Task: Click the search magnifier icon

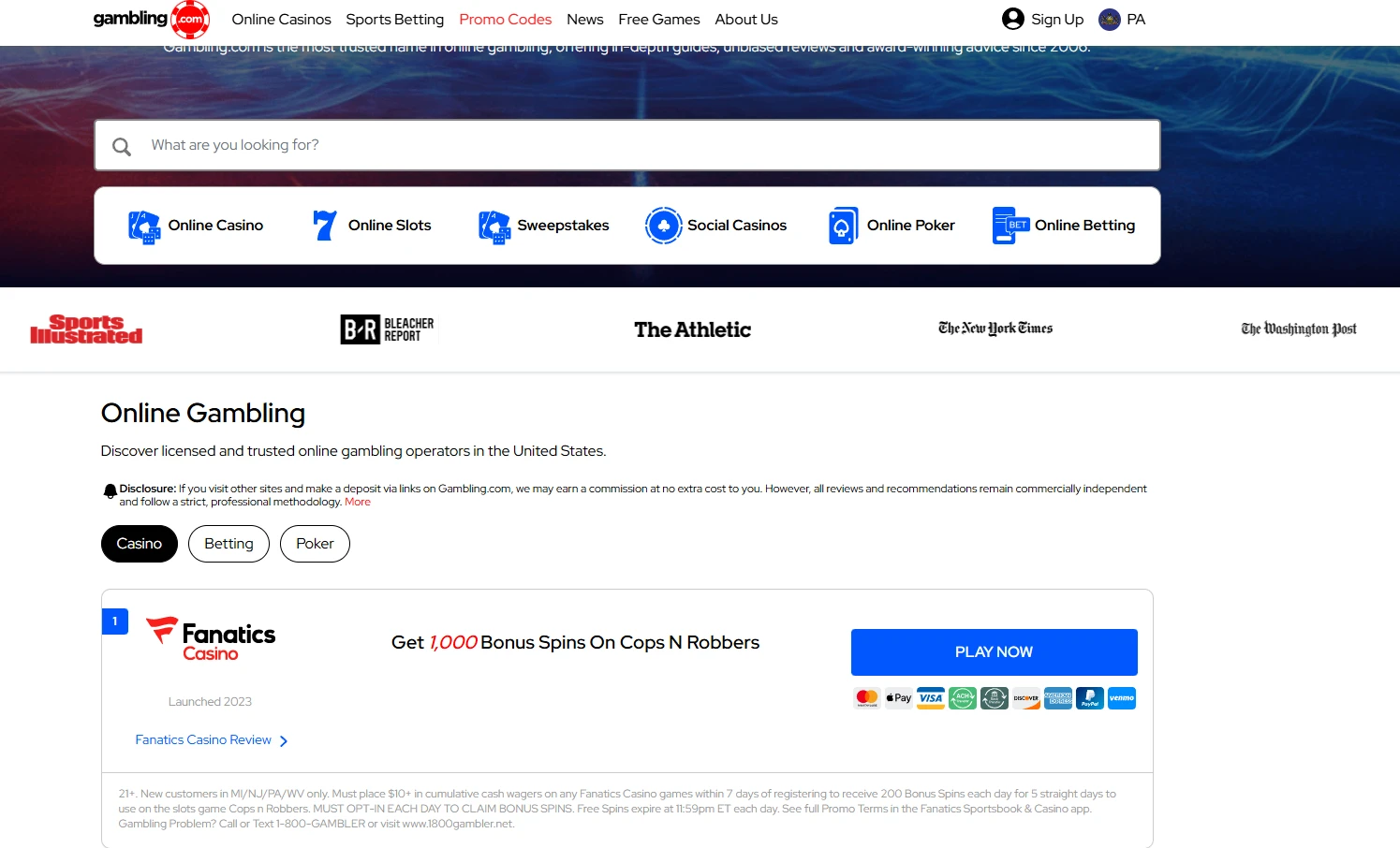Action: point(122,146)
